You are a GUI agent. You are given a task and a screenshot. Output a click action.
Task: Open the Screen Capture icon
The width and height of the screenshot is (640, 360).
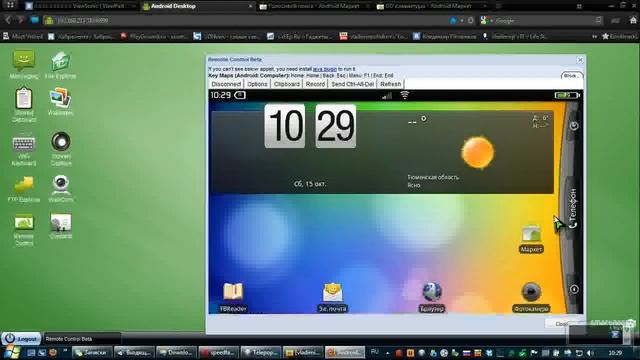point(61,149)
